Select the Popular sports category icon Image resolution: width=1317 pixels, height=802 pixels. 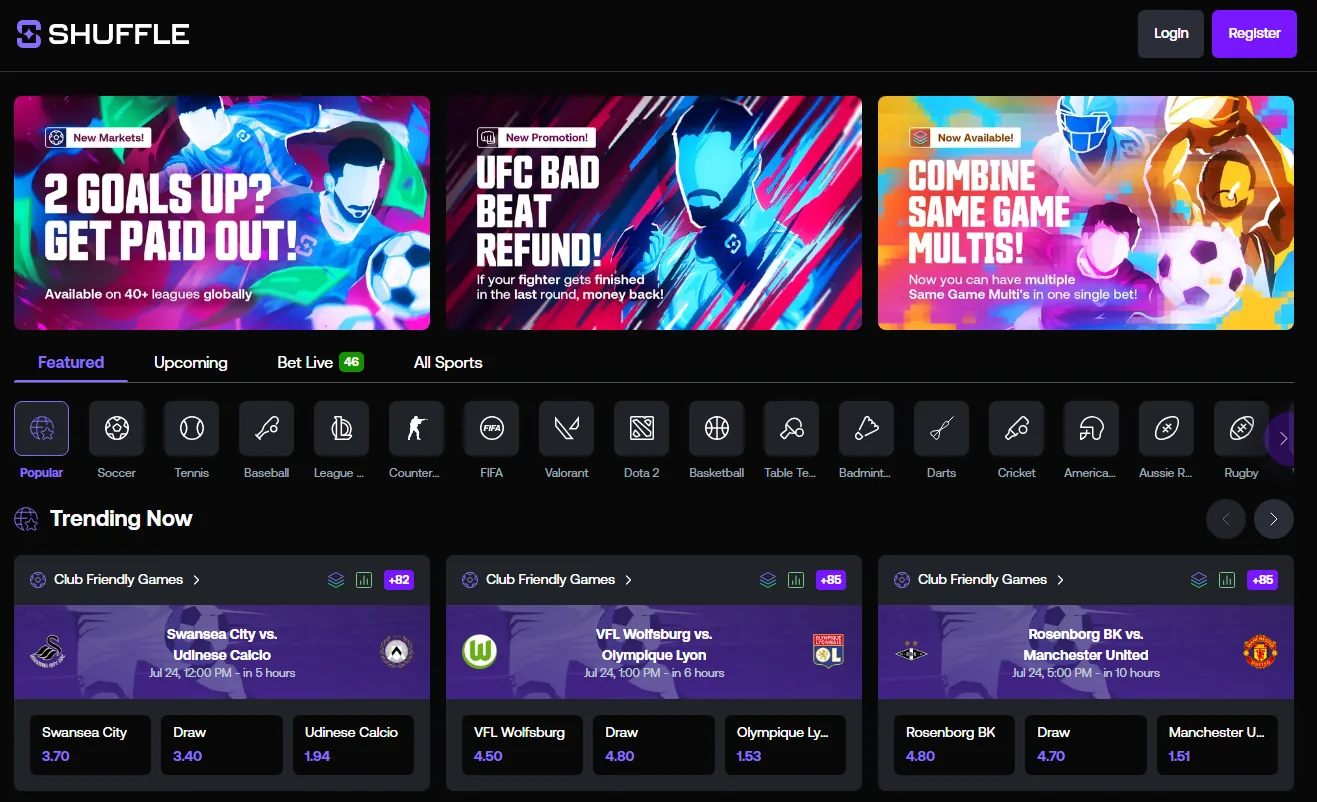tap(42, 429)
